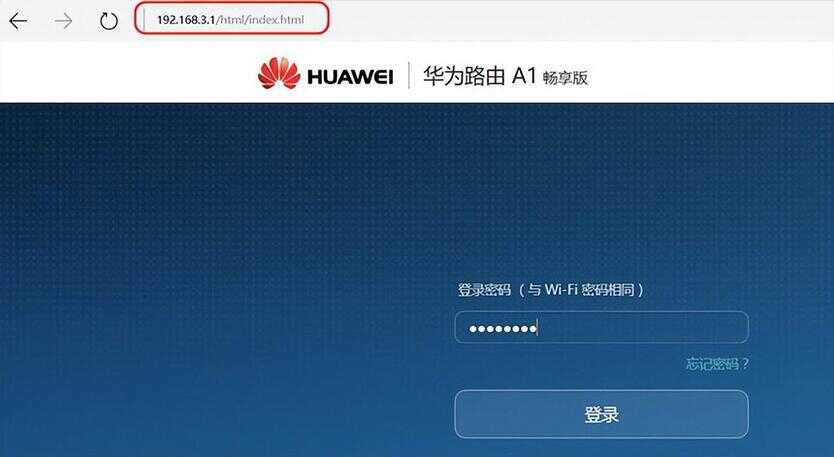Submit with the 登录 button
Screen dimensions: 834x457
click(602, 414)
